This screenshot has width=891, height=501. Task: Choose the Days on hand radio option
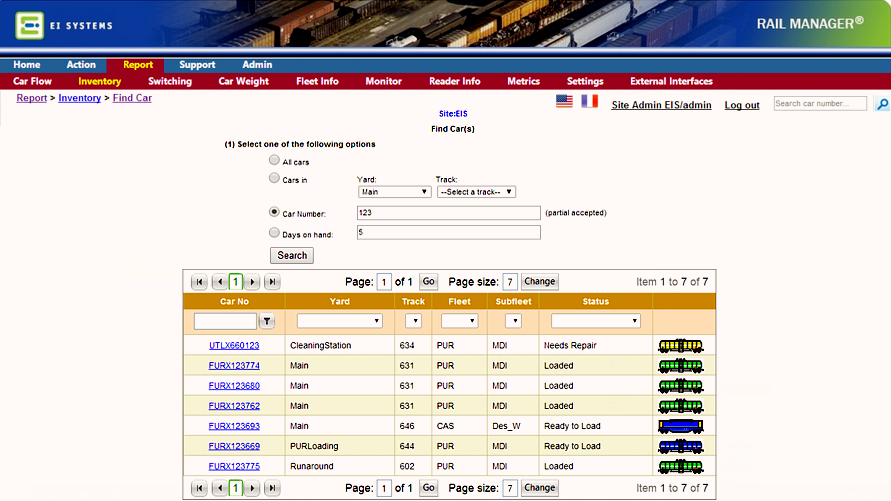(275, 232)
